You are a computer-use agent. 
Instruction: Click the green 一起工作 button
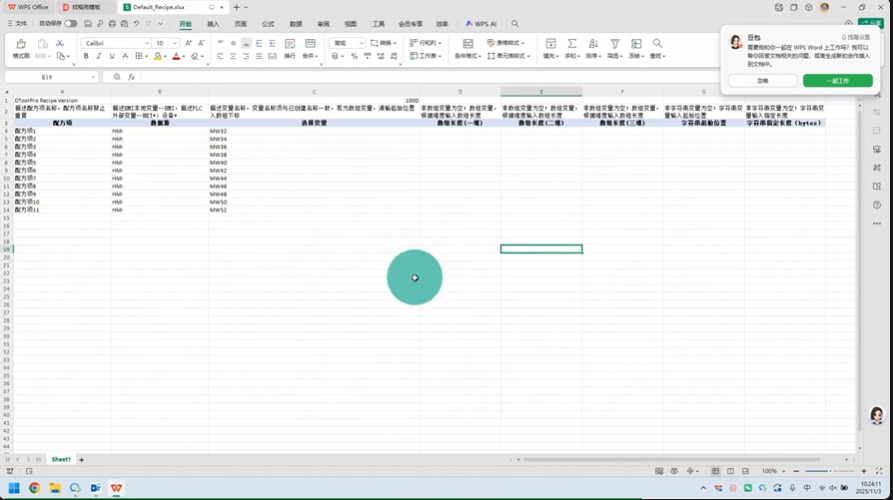tap(837, 80)
